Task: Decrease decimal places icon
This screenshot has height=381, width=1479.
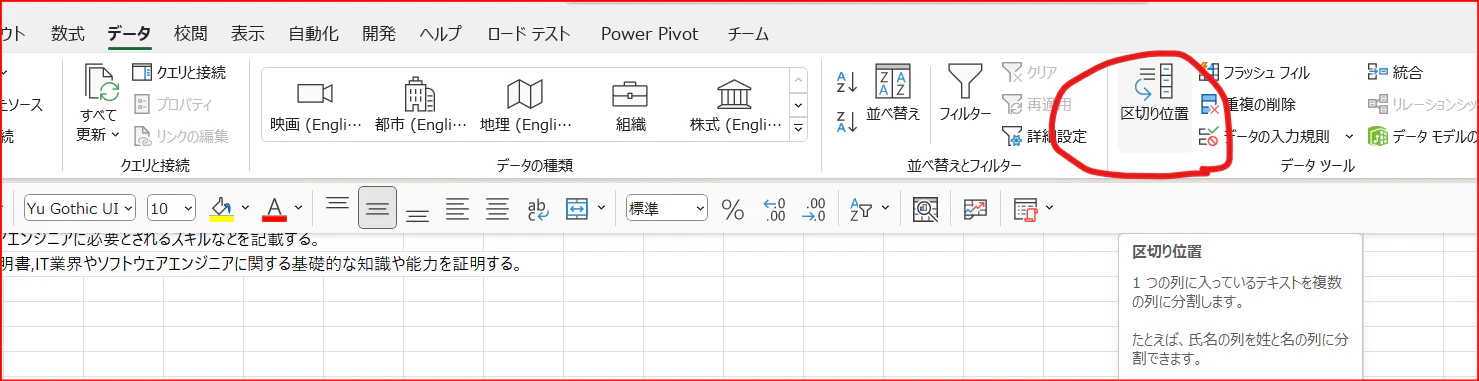Action: coord(814,208)
